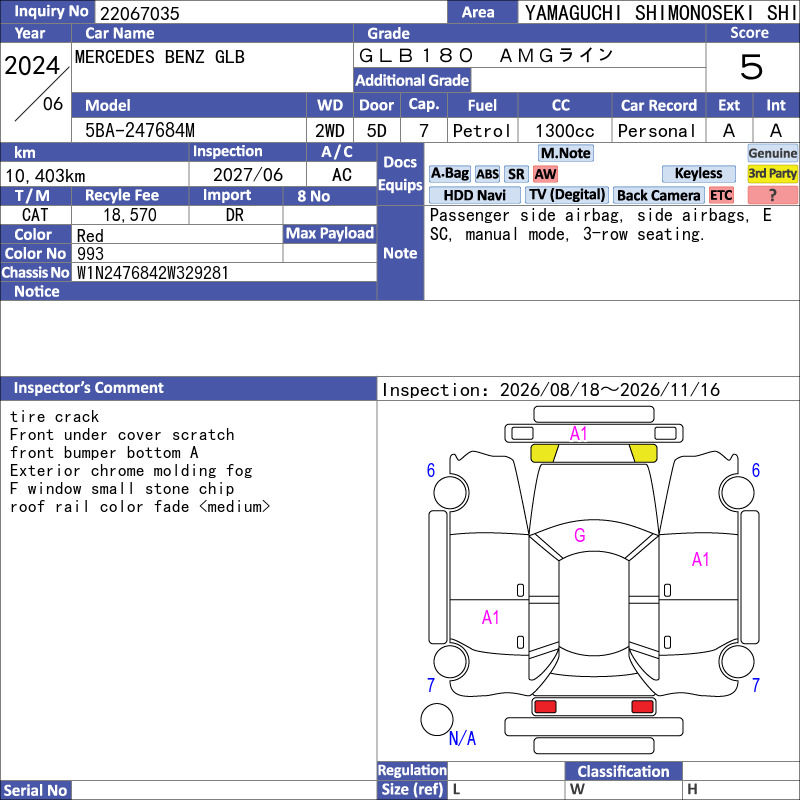Toggle the Keyless equipment badge

point(698,174)
